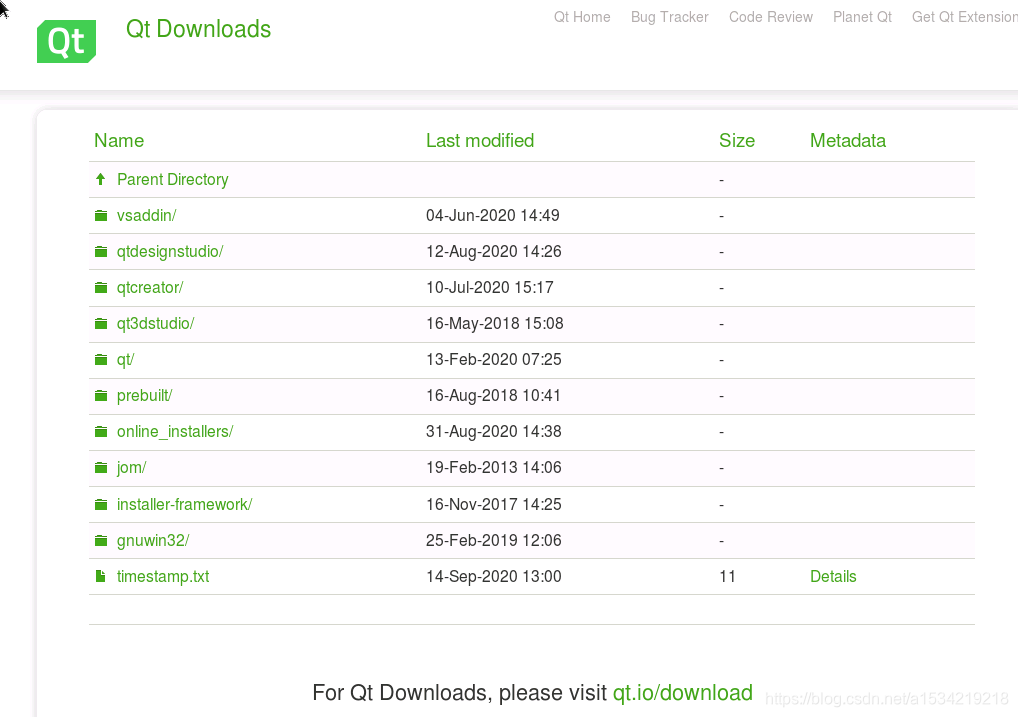Click the folder icon beside vsaddin/
The image size is (1018, 717).
(101, 216)
